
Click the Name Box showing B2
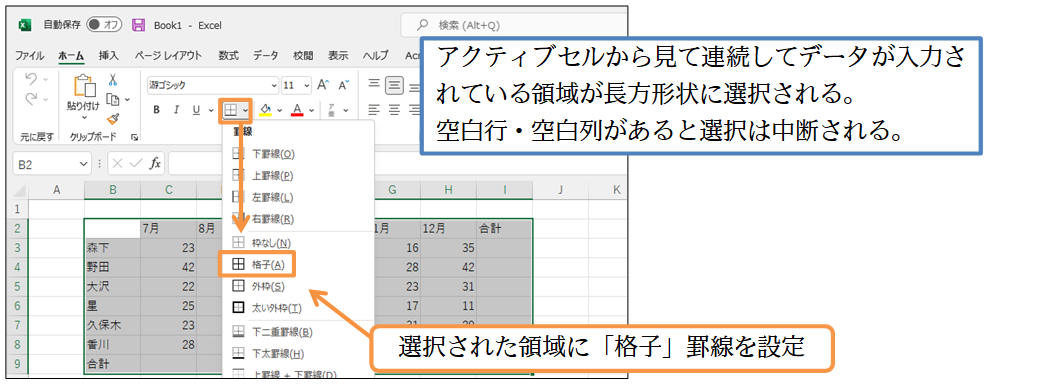pos(52,163)
